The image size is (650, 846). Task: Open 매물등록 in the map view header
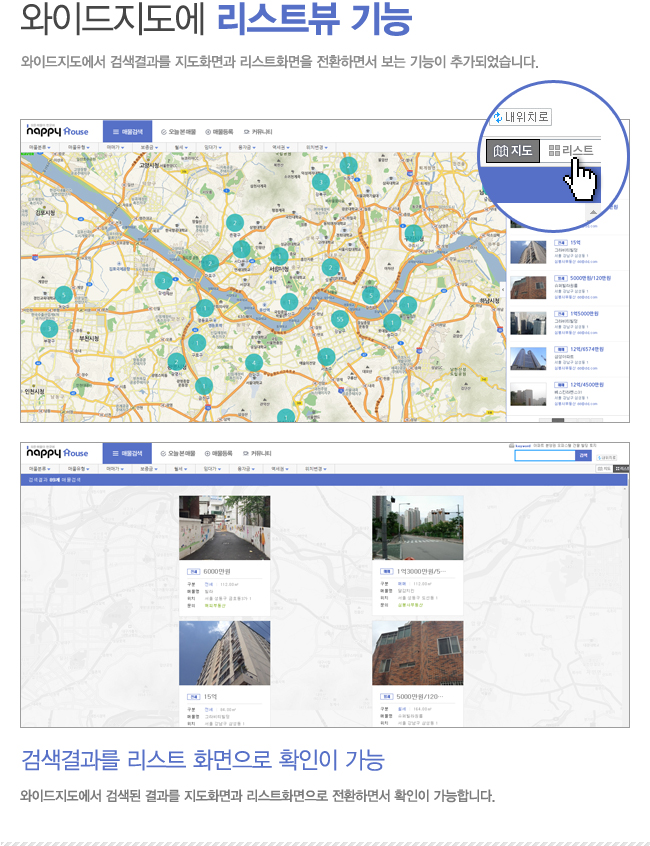pyautogui.click(x=219, y=132)
